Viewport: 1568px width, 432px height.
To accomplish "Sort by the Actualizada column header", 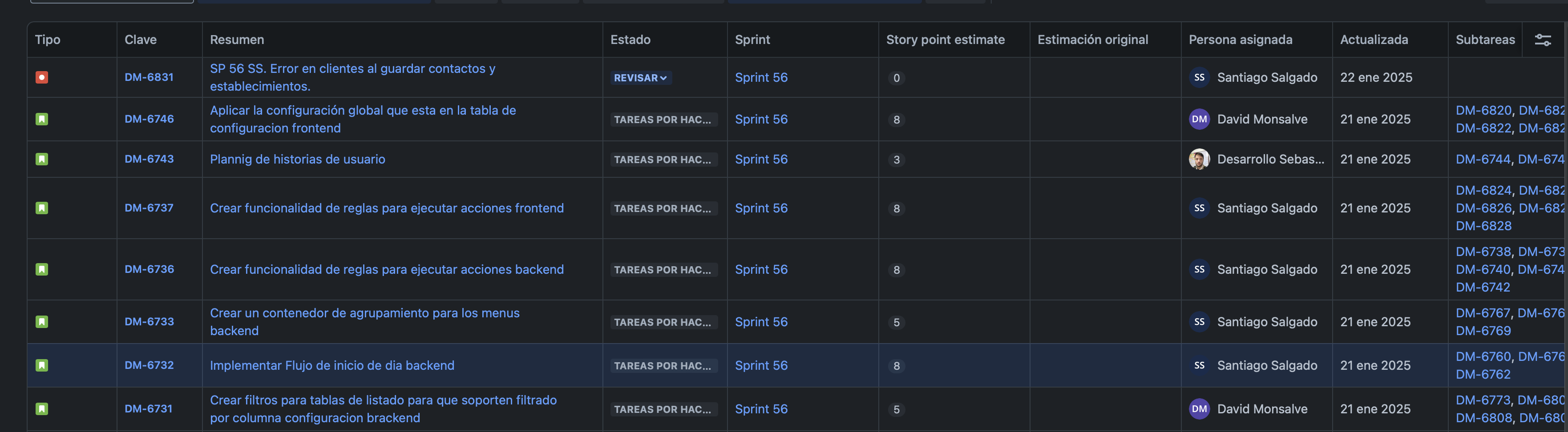I will tap(1374, 40).
